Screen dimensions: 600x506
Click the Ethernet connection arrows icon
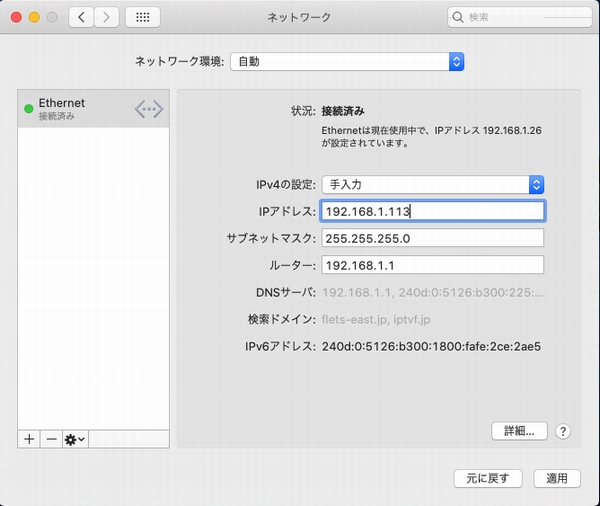(x=149, y=109)
